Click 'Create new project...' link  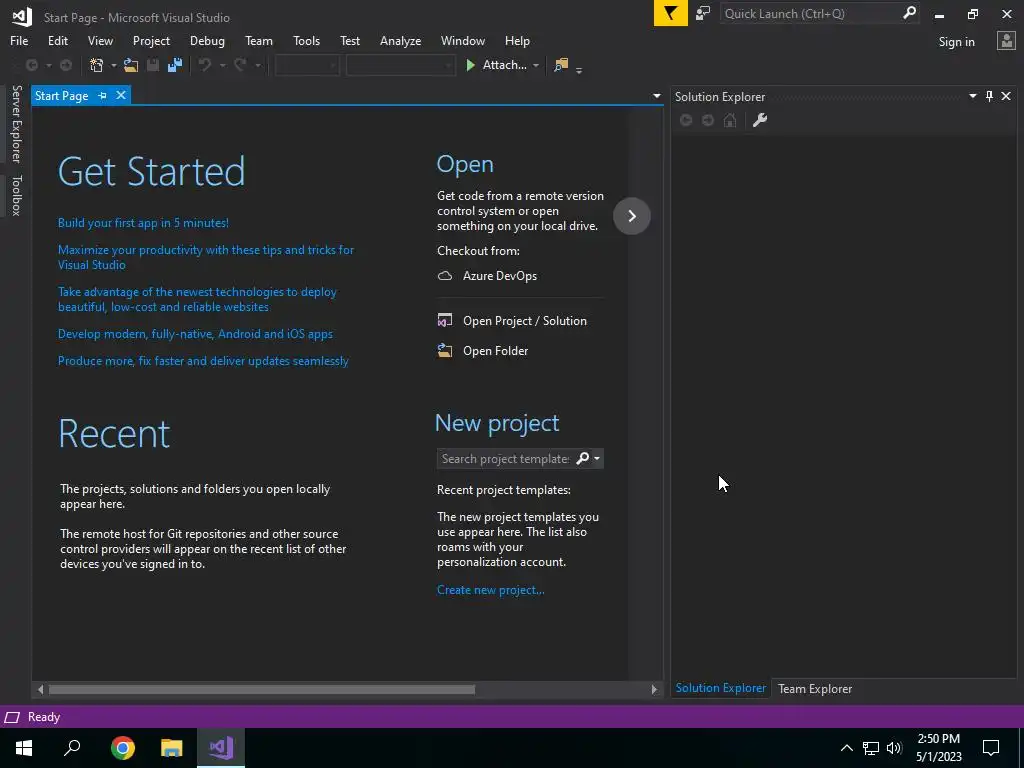[x=490, y=590]
